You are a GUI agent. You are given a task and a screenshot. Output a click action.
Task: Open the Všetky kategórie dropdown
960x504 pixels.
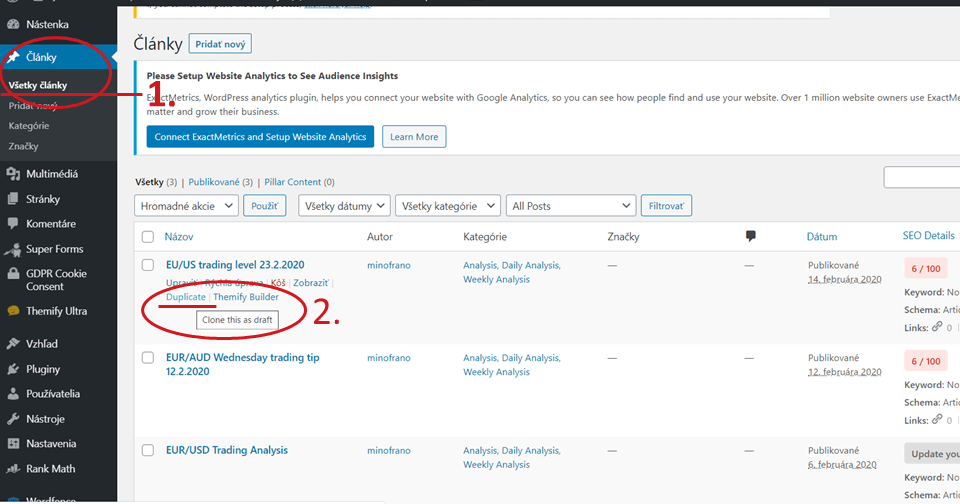click(x=447, y=206)
